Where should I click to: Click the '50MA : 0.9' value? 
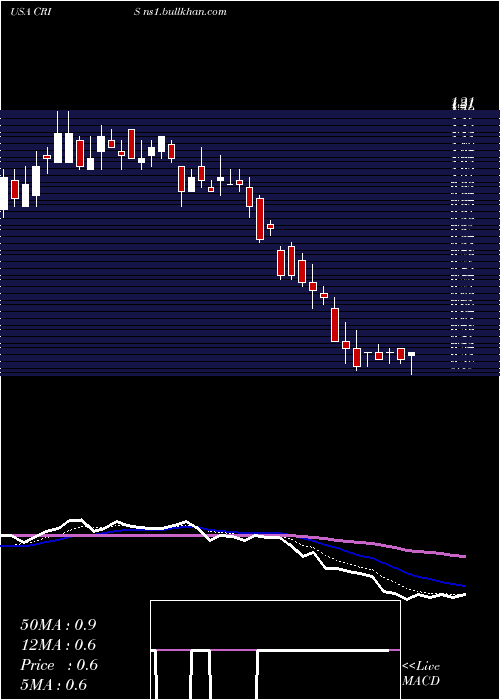coord(58,625)
